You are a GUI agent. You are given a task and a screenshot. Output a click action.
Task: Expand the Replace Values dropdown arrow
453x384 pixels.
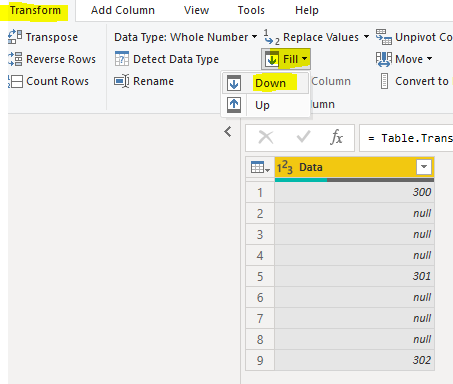(366, 37)
